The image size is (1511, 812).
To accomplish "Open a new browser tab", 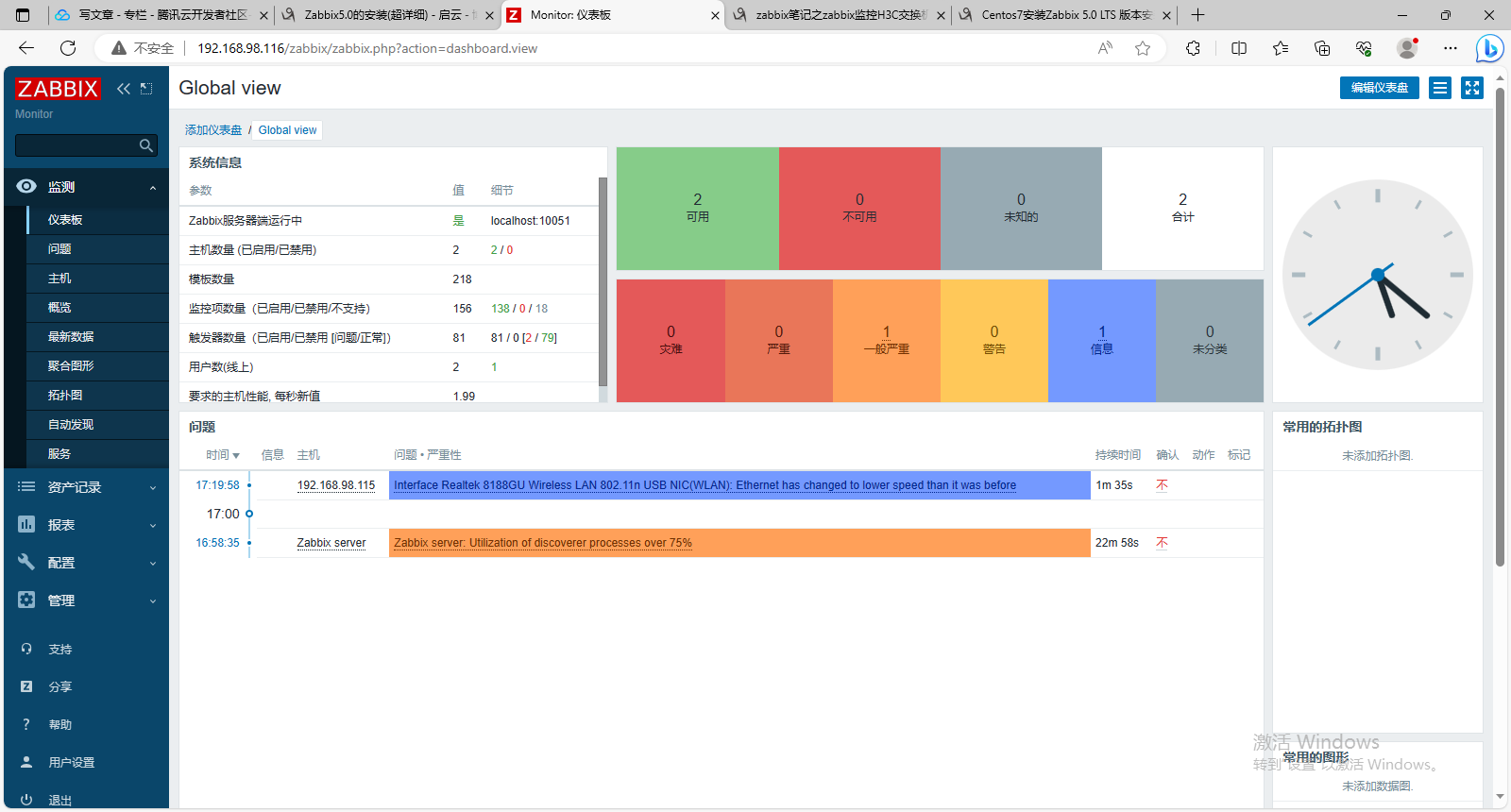I will [1197, 15].
